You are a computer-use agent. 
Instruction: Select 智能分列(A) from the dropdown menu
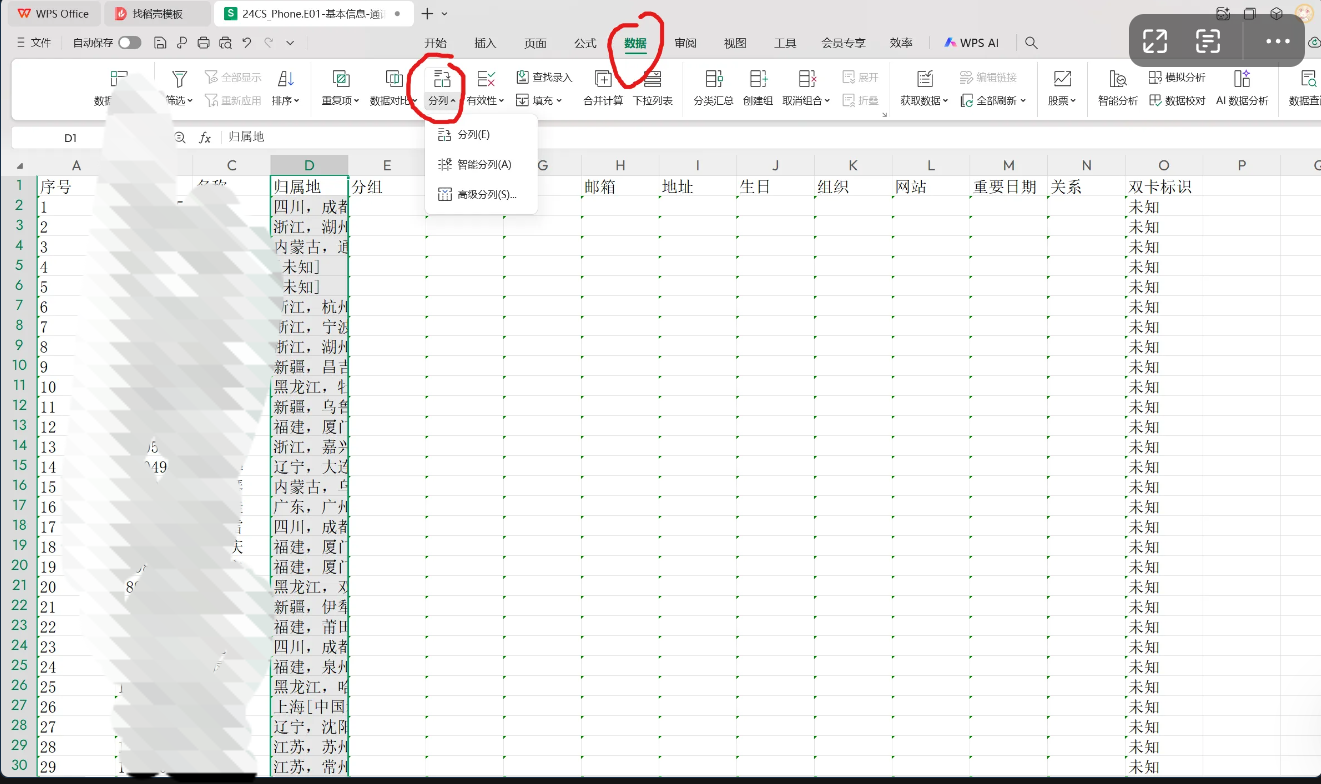[483, 164]
